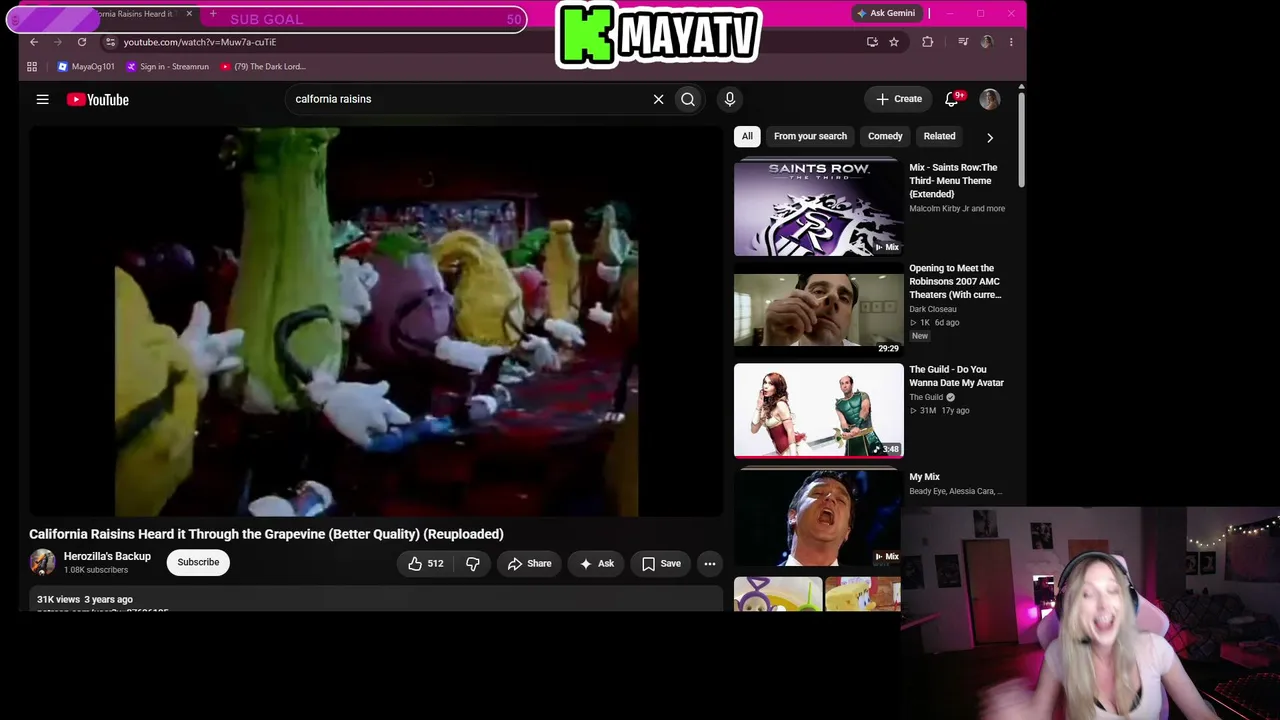1280x720 pixels.
Task: Click the video title California Raisins text
Action: [266, 534]
